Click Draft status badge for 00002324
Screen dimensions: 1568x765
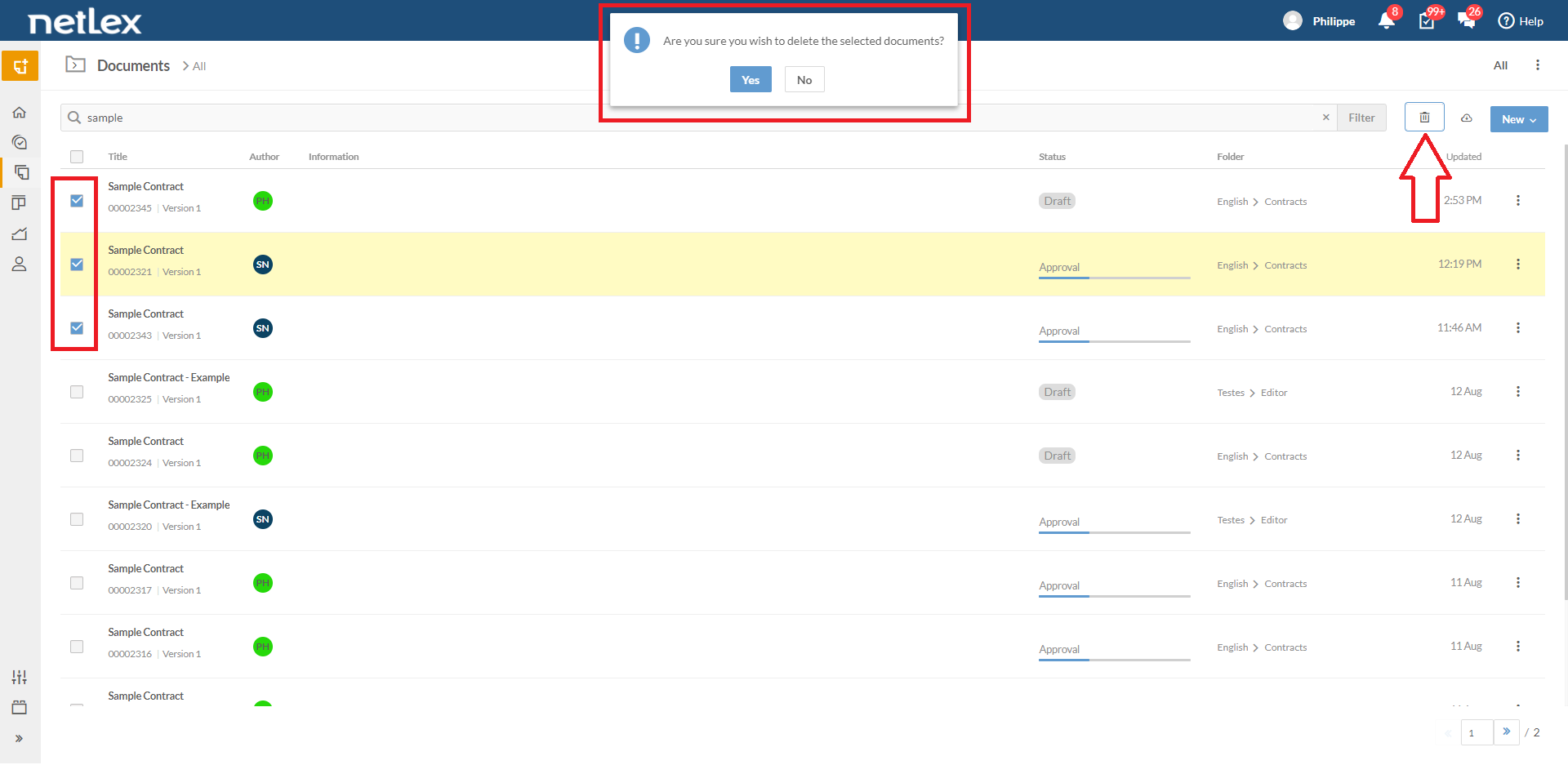click(1057, 456)
